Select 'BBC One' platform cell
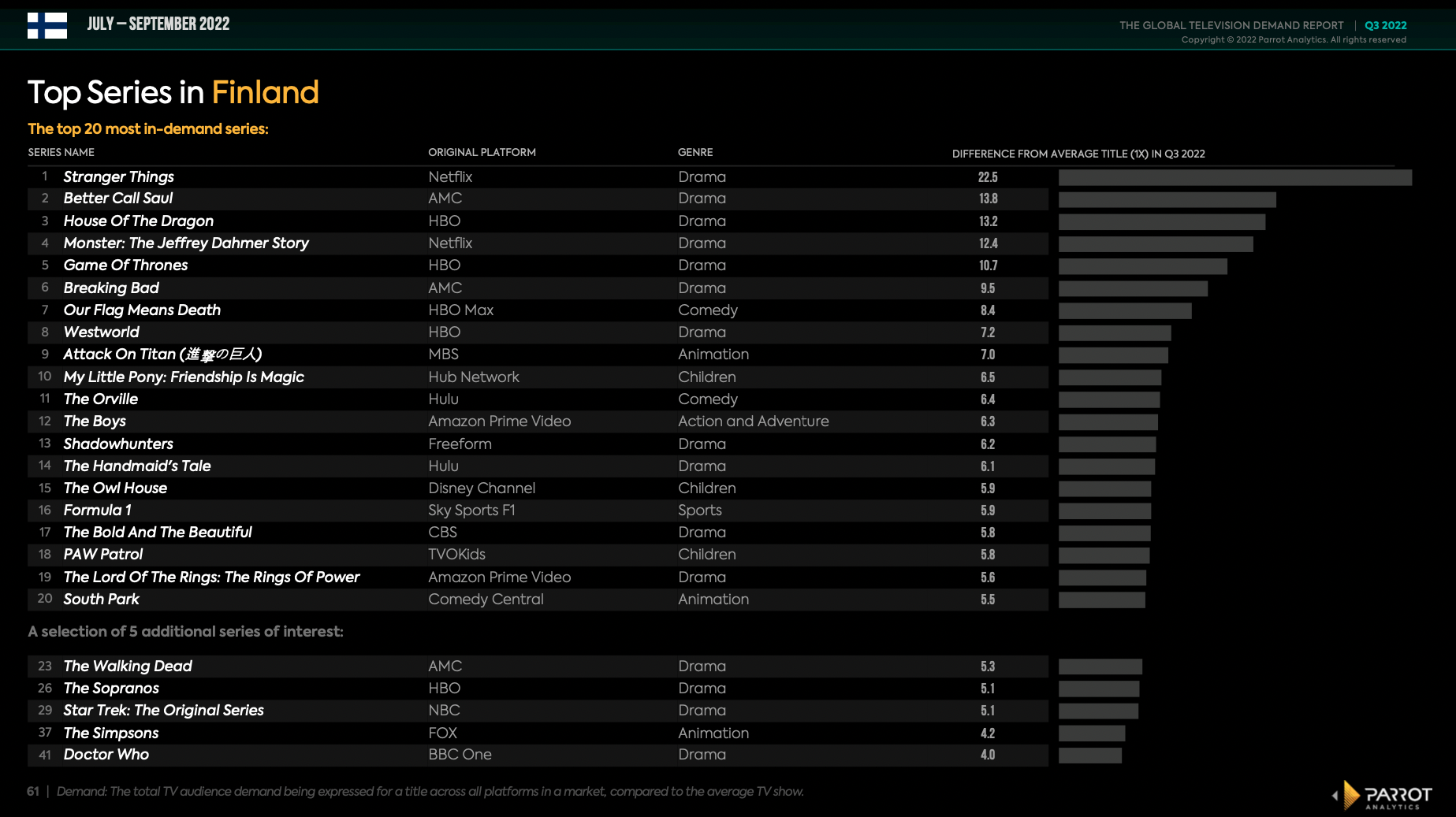 coord(460,755)
